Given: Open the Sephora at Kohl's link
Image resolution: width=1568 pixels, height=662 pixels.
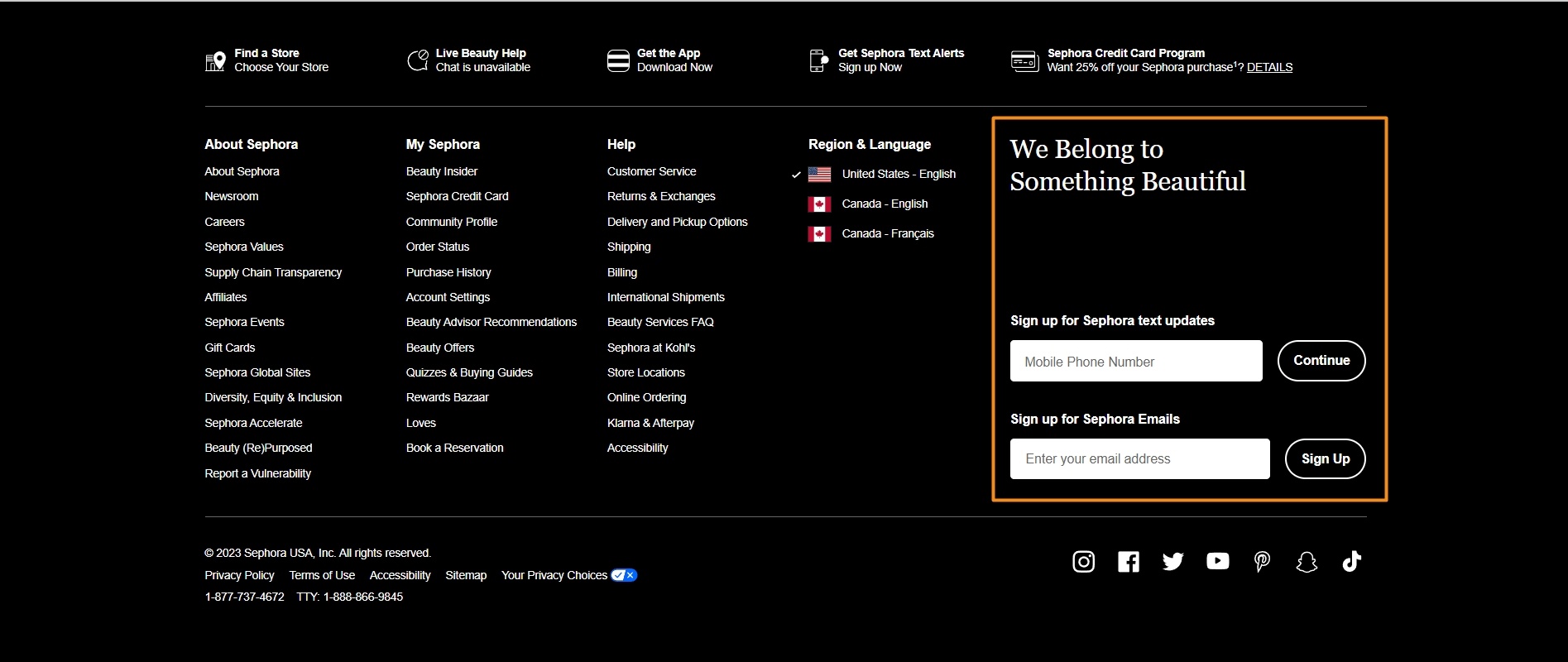Looking at the screenshot, I should pos(651,348).
